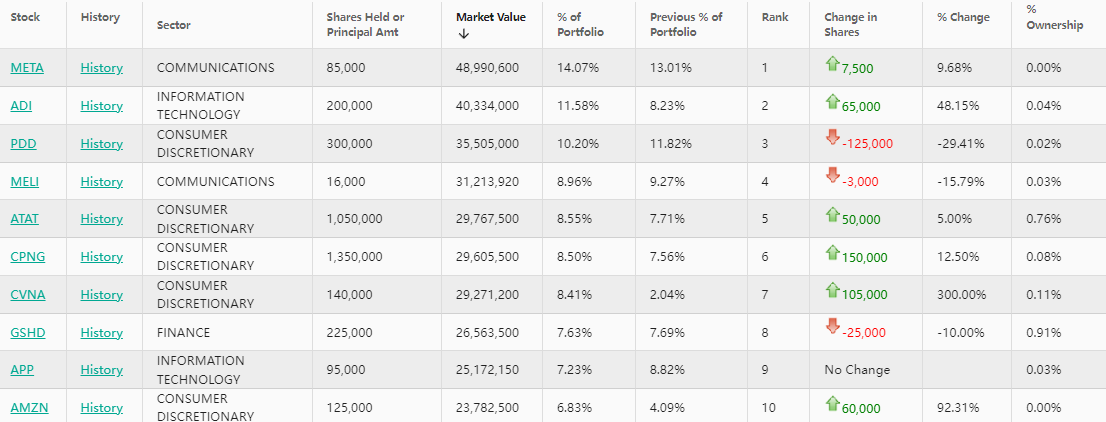
Task: View History for MELI row
Action: (x=101, y=182)
